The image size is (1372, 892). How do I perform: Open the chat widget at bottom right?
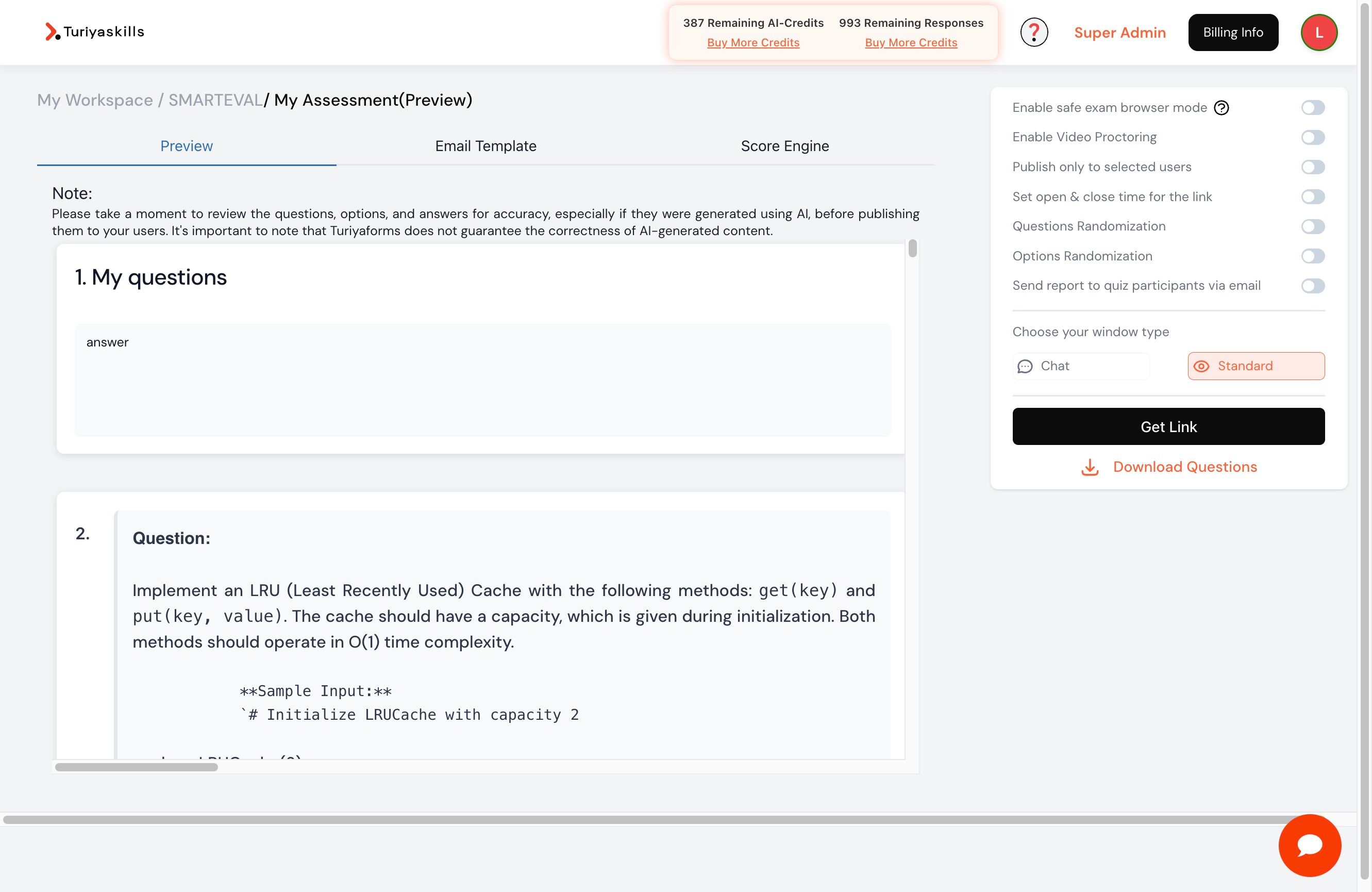tap(1309, 845)
